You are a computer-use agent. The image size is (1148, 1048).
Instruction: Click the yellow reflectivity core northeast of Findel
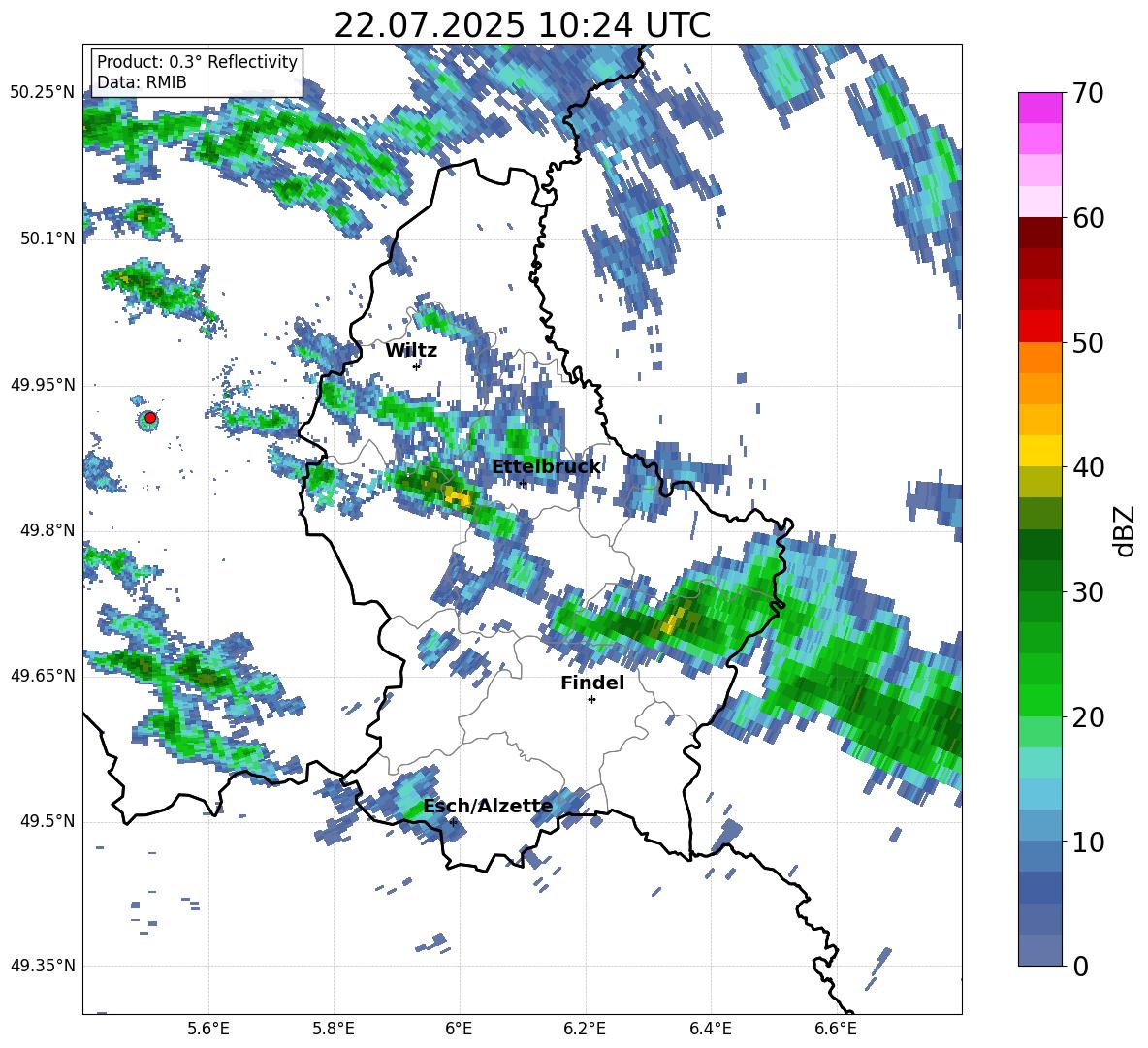[672, 621]
